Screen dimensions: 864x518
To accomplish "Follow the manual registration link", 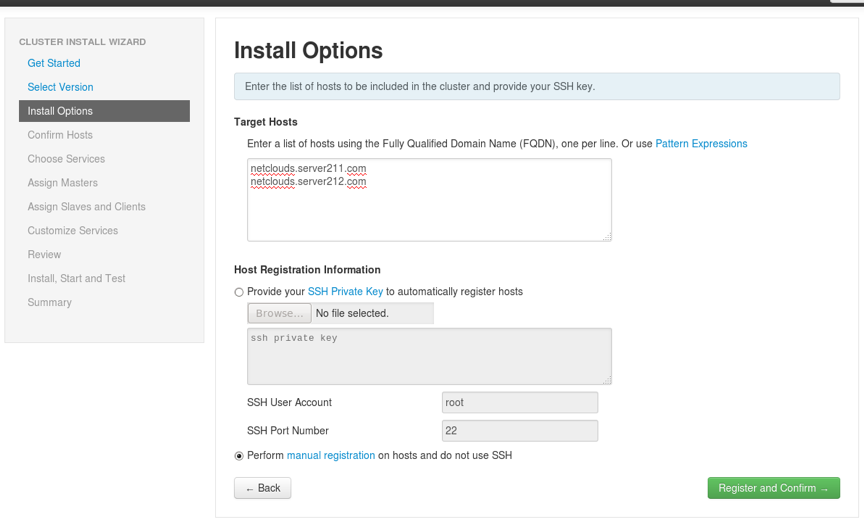I will click(x=331, y=455).
